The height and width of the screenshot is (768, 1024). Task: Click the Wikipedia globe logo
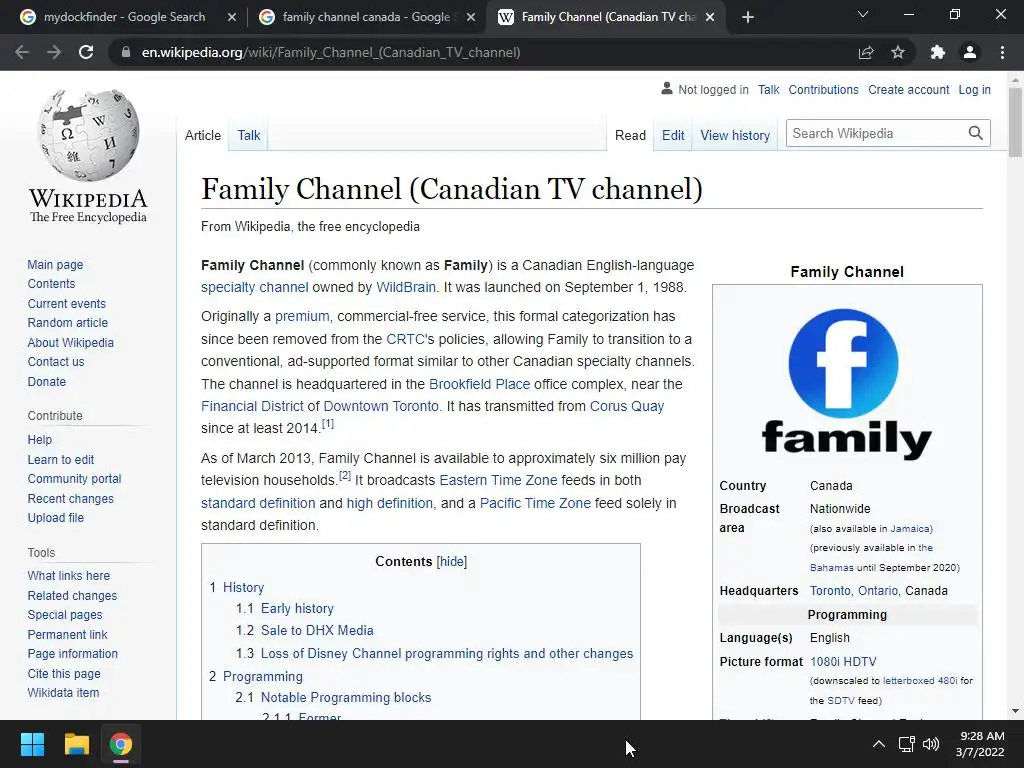point(88,135)
